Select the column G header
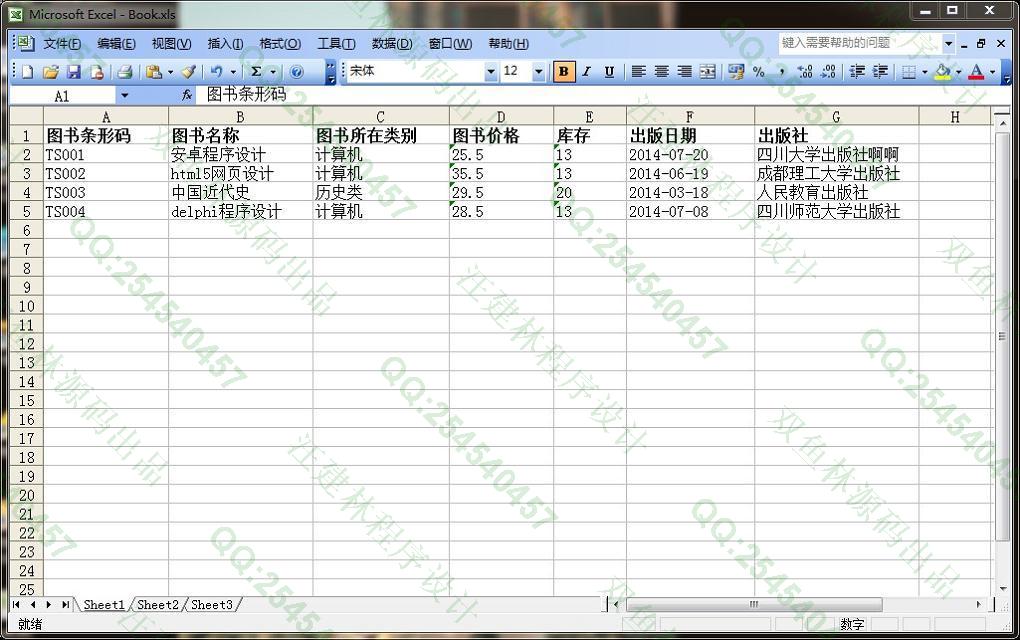This screenshot has height=640, width=1020. 837,116
